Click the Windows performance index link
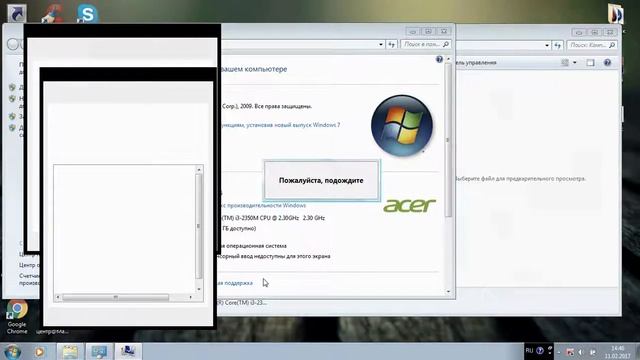This screenshot has height=360, width=640. (264, 205)
